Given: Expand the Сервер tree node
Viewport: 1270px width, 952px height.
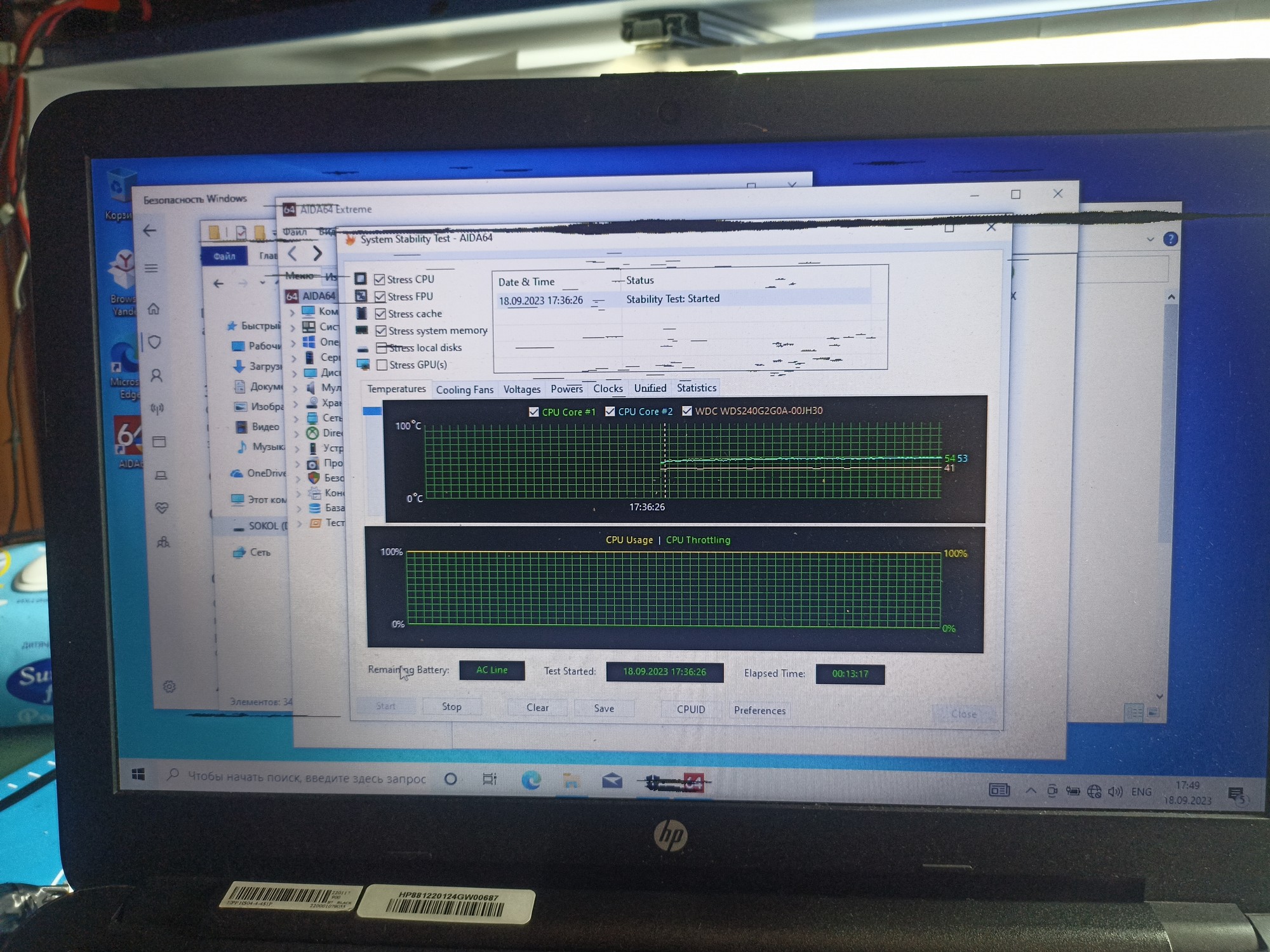Looking at the screenshot, I should pyautogui.click(x=294, y=358).
